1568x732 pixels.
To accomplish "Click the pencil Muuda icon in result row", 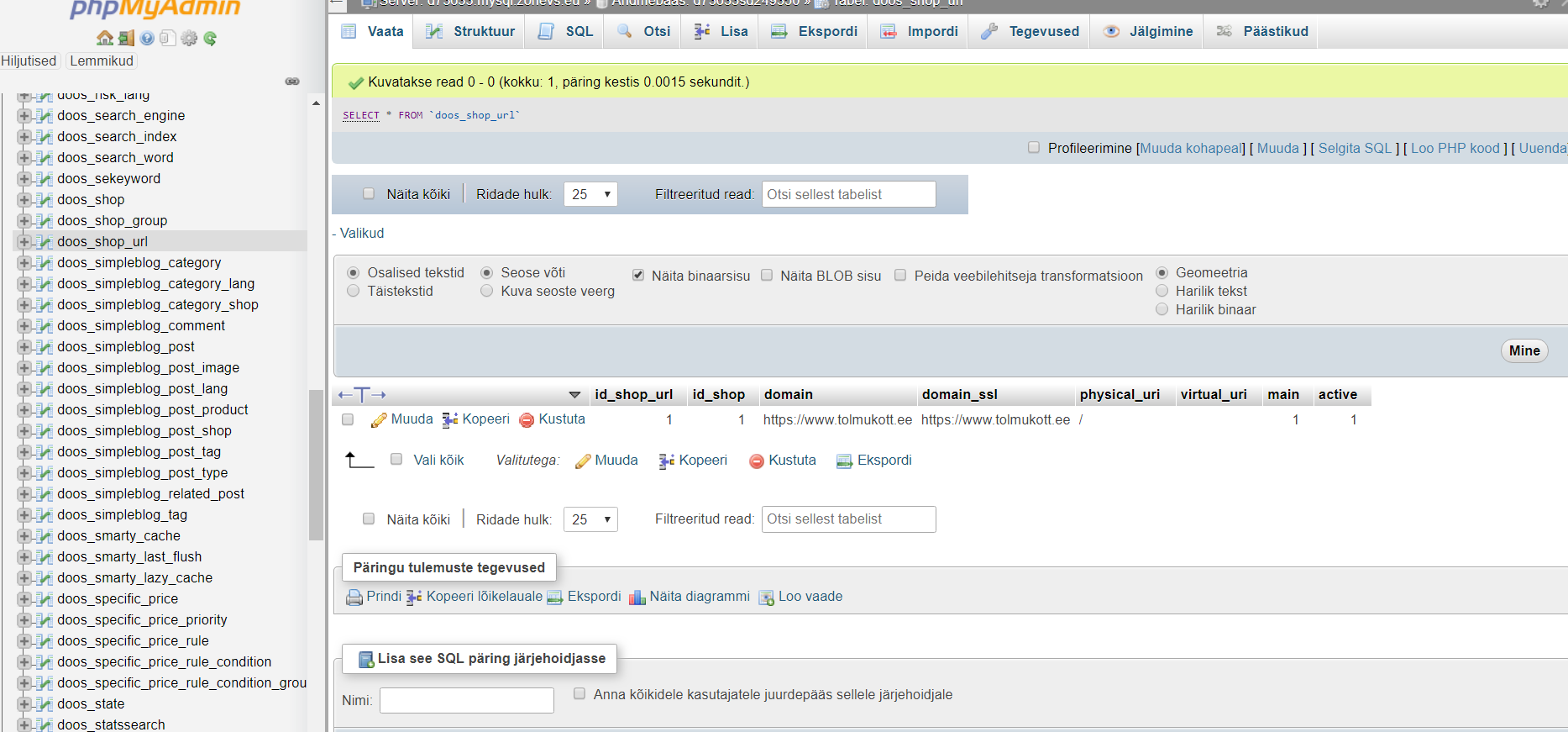I will pos(379,420).
